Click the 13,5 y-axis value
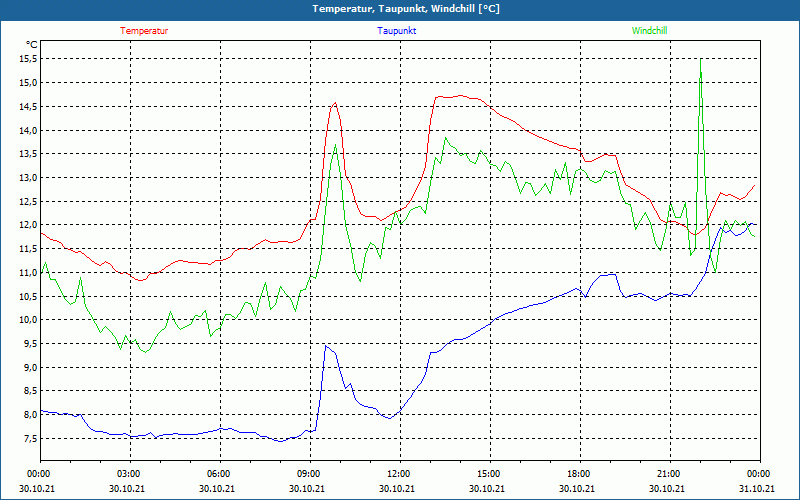800x500 pixels. pos(29,154)
